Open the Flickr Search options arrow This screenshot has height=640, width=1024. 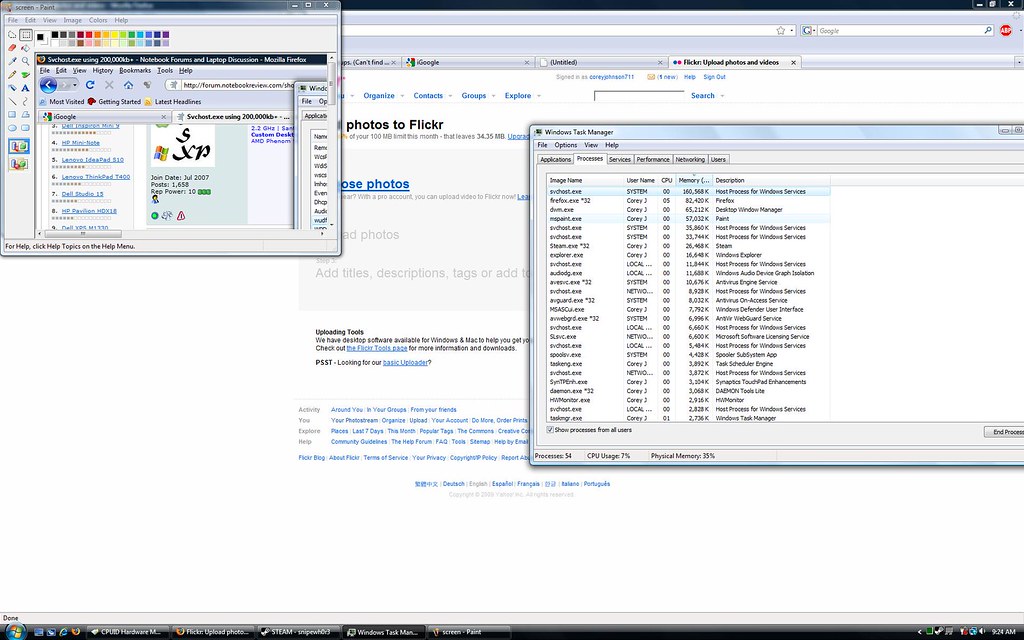coord(722,96)
